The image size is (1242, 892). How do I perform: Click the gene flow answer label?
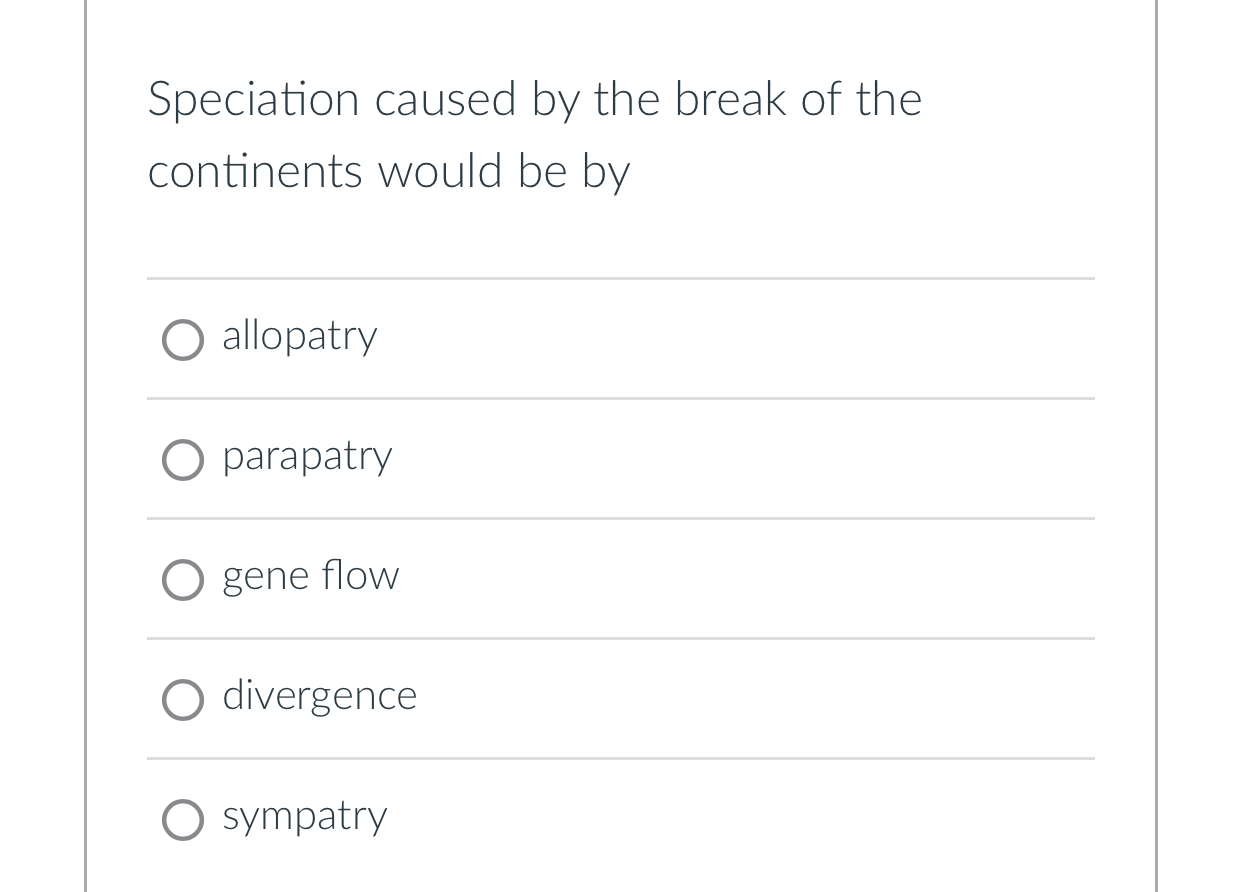(310, 577)
